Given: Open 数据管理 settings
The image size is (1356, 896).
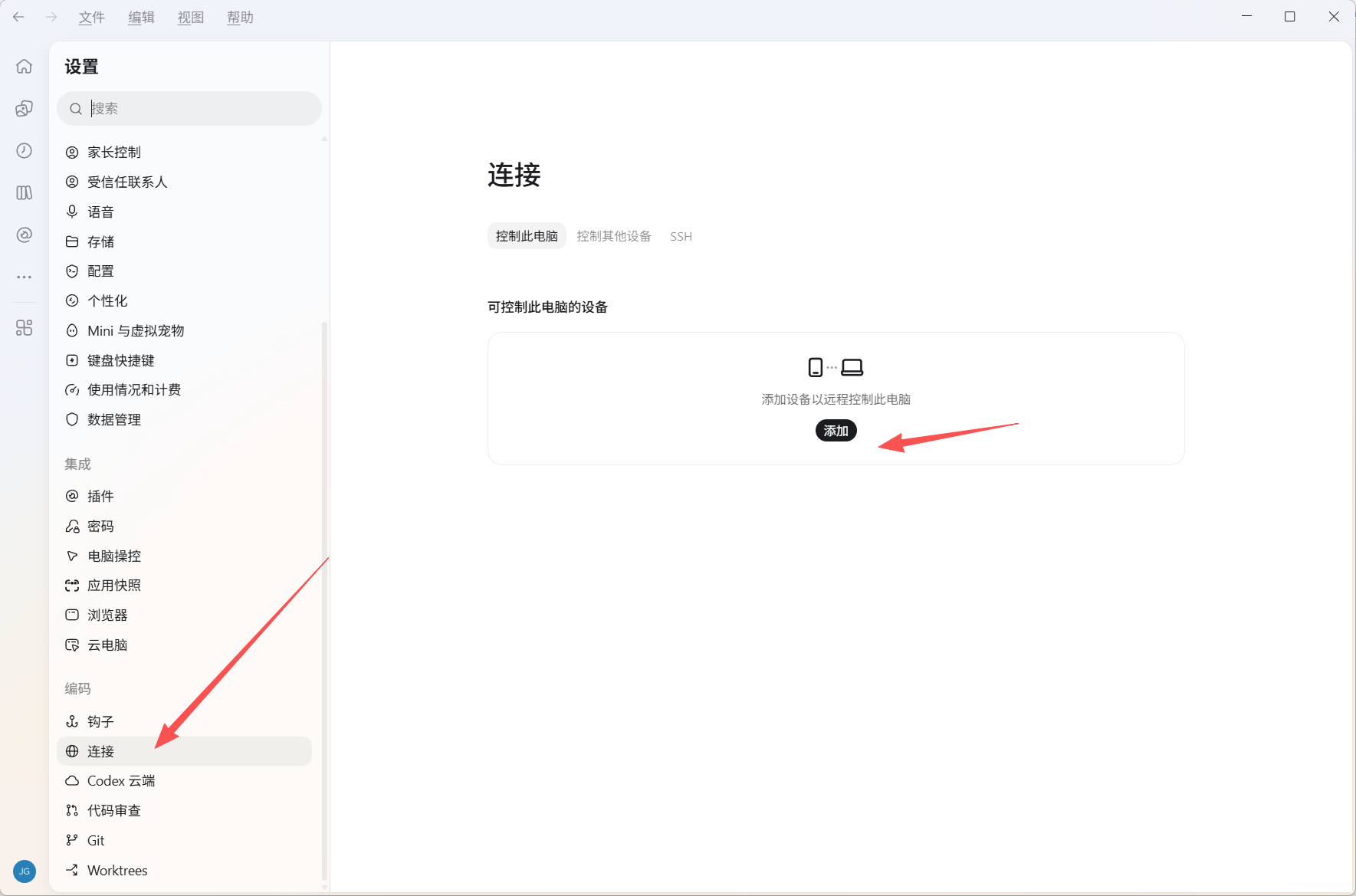Looking at the screenshot, I should [184, 419].
